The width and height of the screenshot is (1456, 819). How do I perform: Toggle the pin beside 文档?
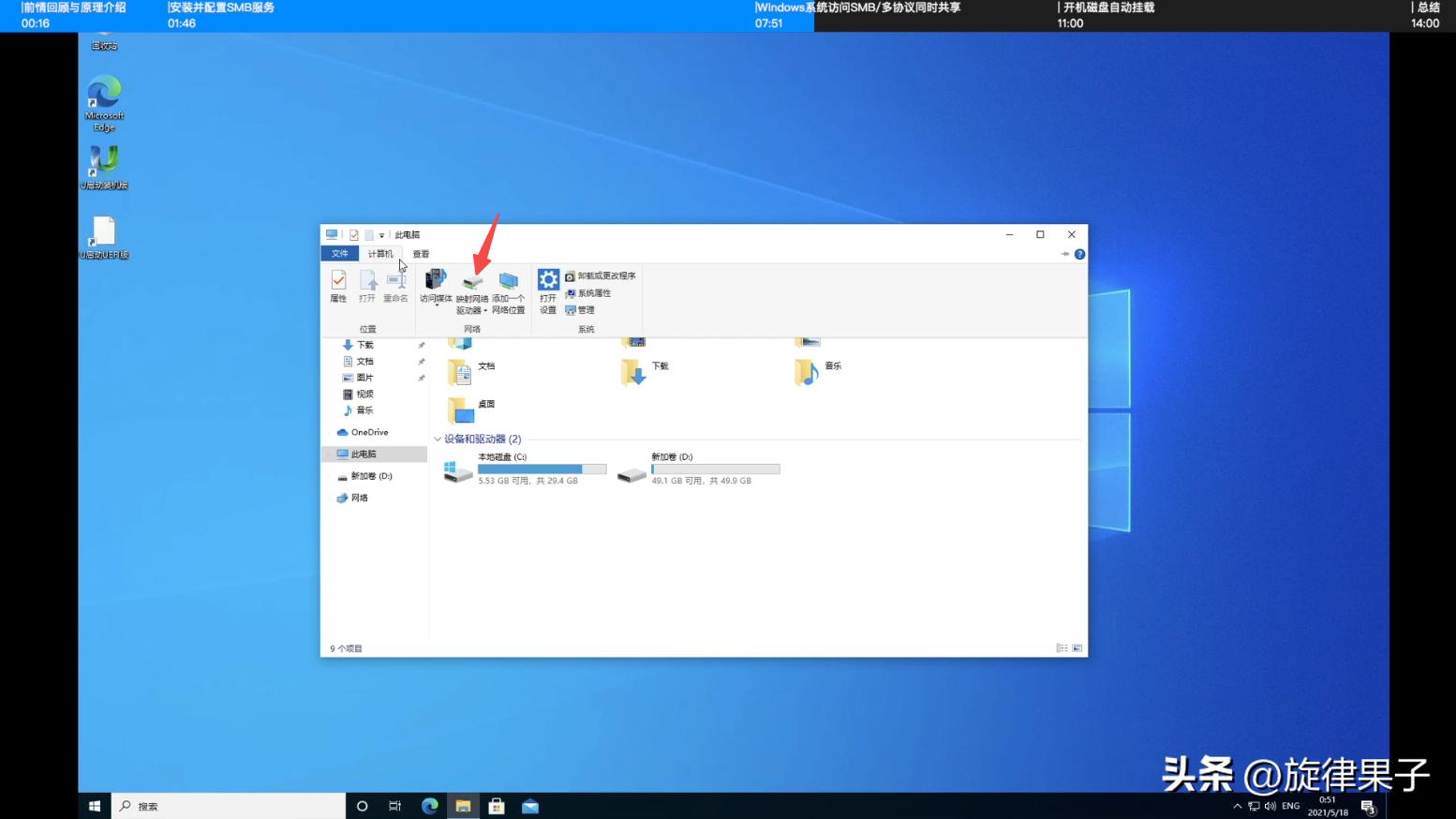click(x=422, y=361)
